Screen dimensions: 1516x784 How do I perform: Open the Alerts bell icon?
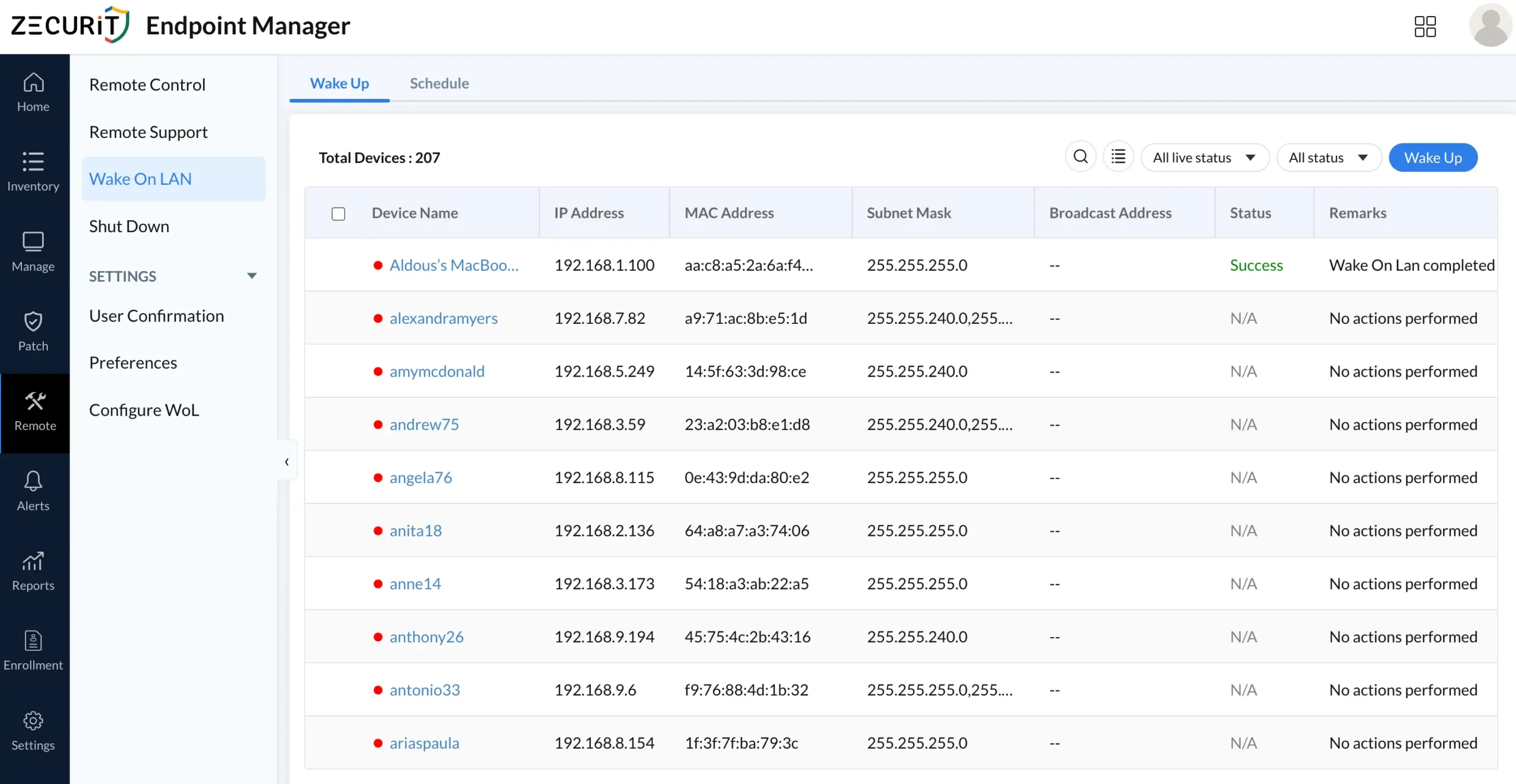[x=33, y=481]
